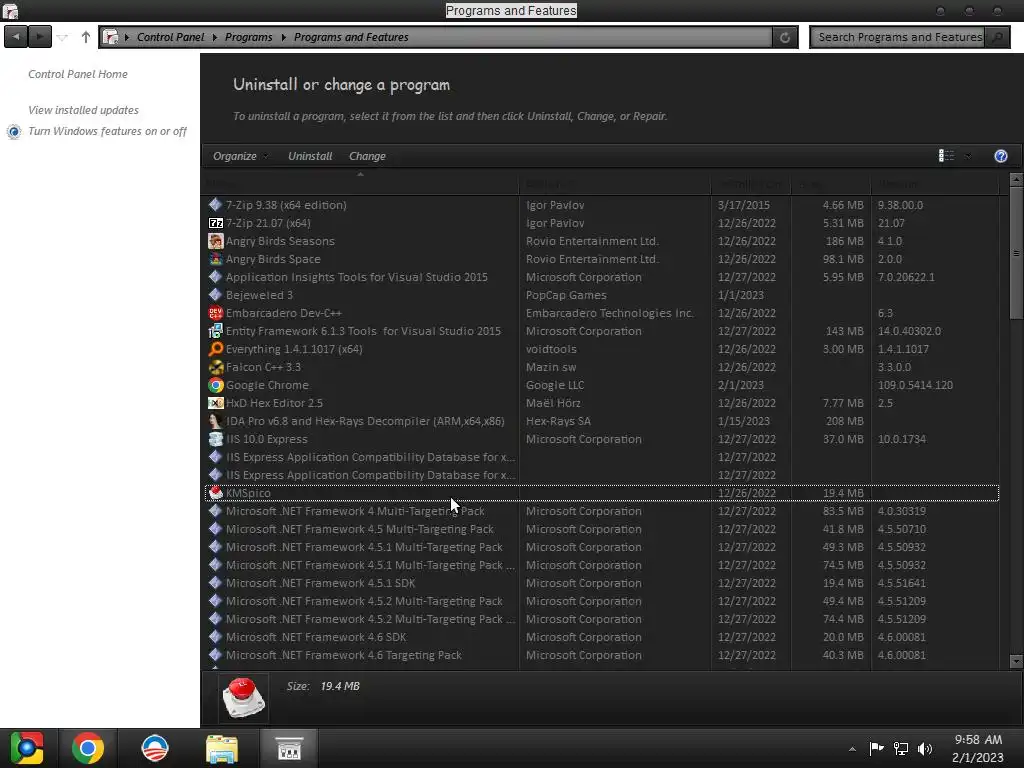1024x768 pixels.
Task: Click the voidtools publisher cell
Action: (551, 349)
